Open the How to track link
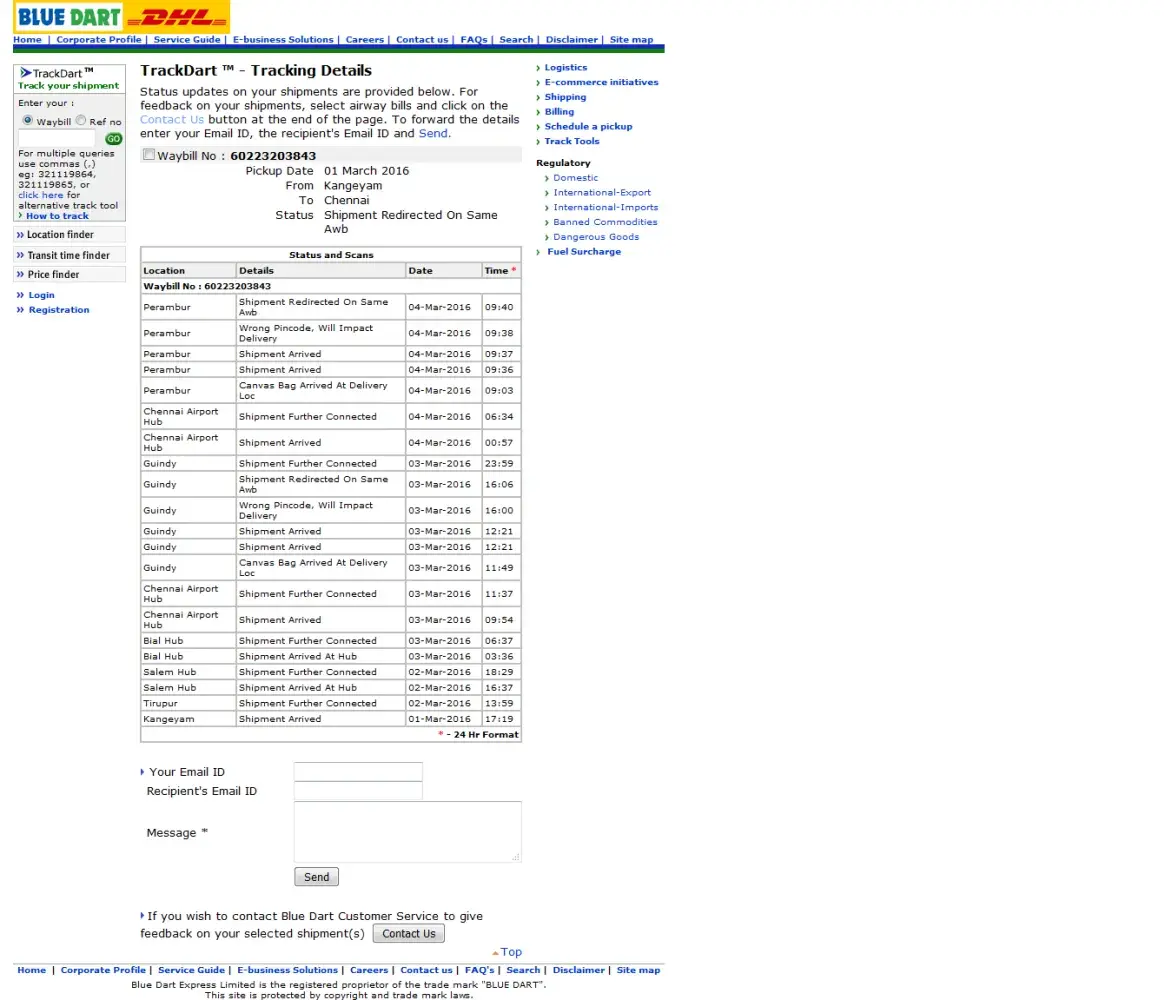 [58, 216]
